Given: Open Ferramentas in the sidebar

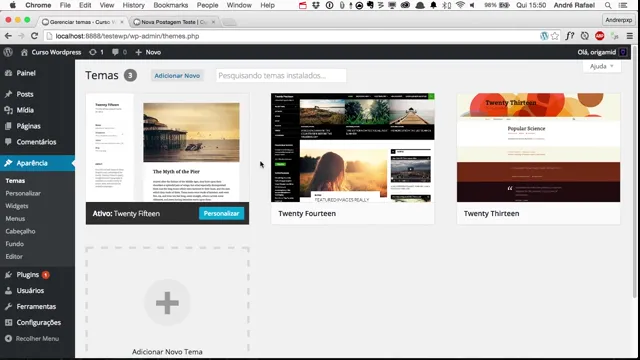Looking at the screenshot, I should click(37, 307).
